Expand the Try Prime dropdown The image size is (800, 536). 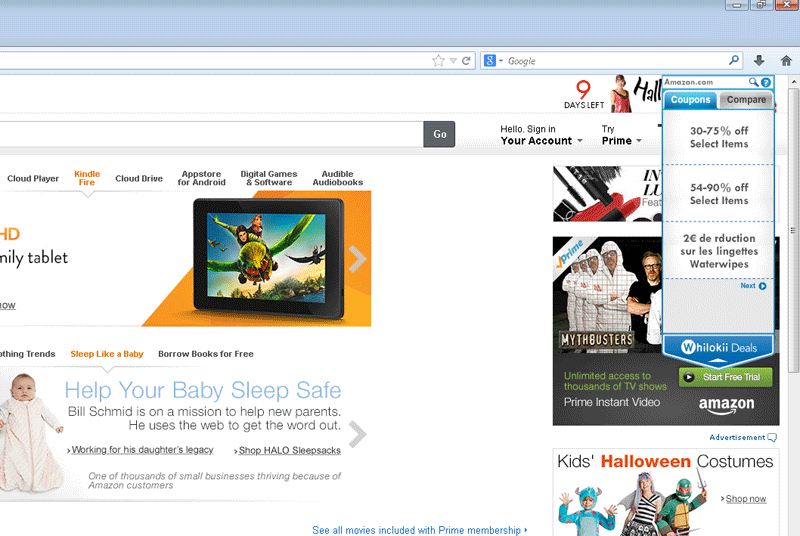pyautogui.click(x=621, y=141)
